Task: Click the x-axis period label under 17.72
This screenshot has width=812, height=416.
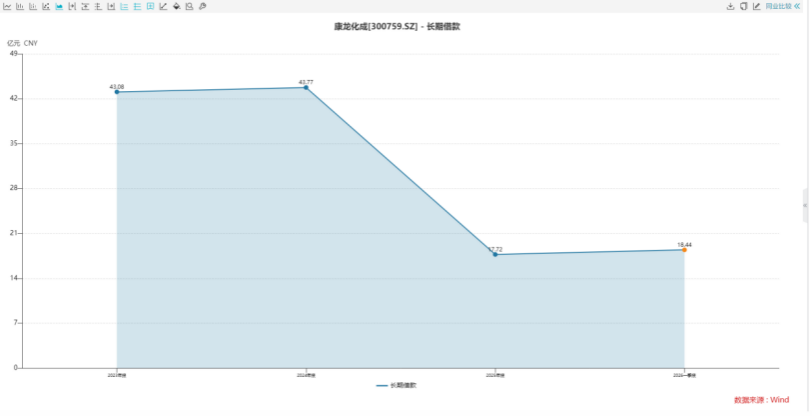Action: pyautogui.click(x=496, y=376)
